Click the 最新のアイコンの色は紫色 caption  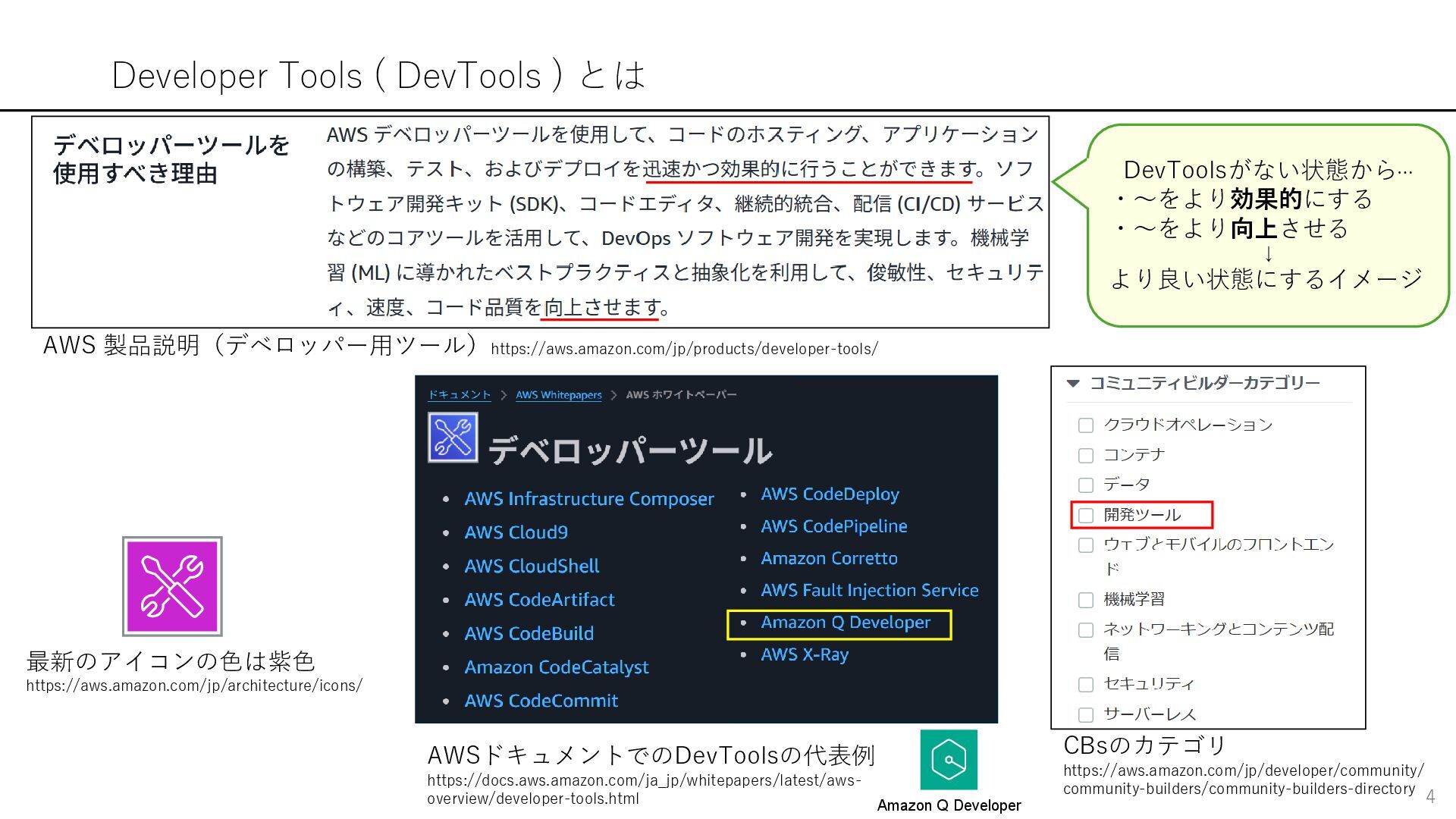pos(171,661)
